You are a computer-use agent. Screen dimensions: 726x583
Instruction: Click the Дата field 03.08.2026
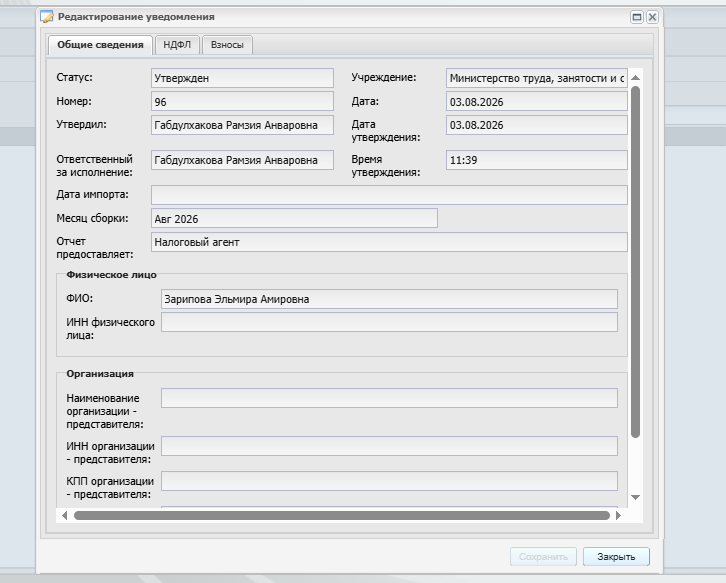click(x=537, y=101)
